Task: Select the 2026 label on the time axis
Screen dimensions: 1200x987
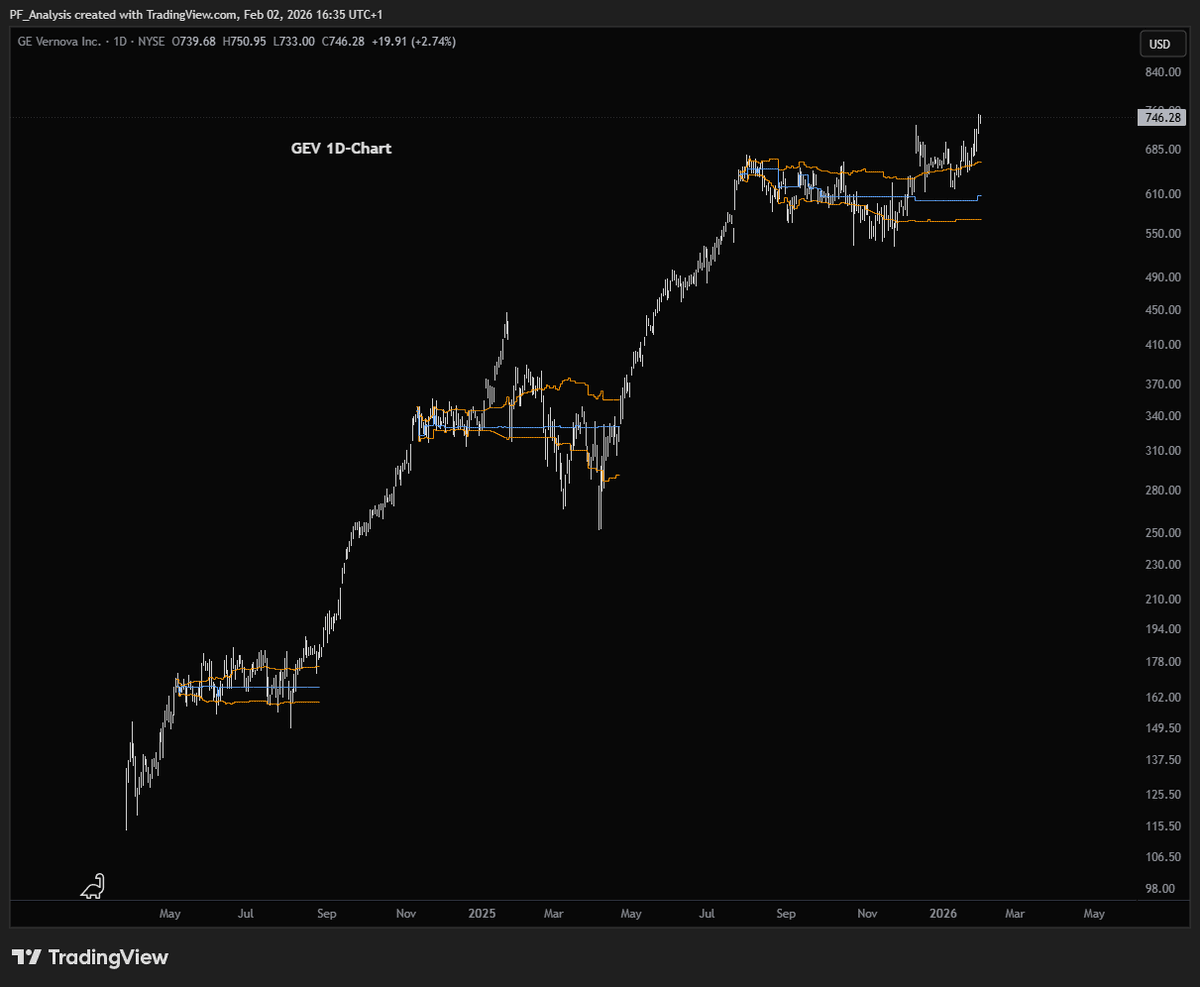Action: pyautogui.click(x=943, y=913)
